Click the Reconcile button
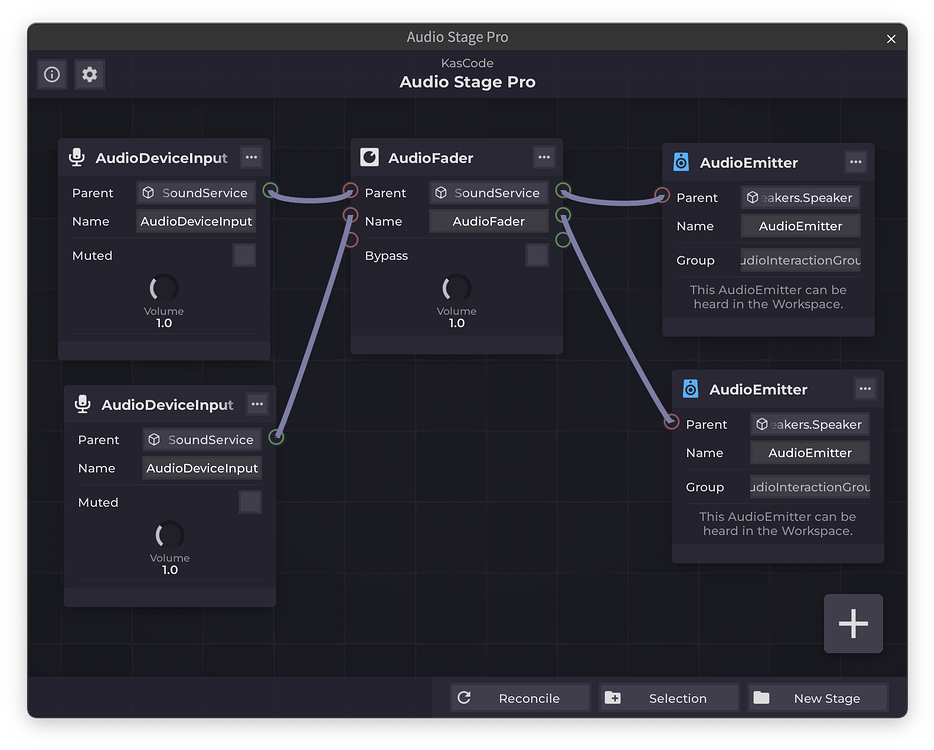Screen dimensions: 934x750 coord(519,697)
